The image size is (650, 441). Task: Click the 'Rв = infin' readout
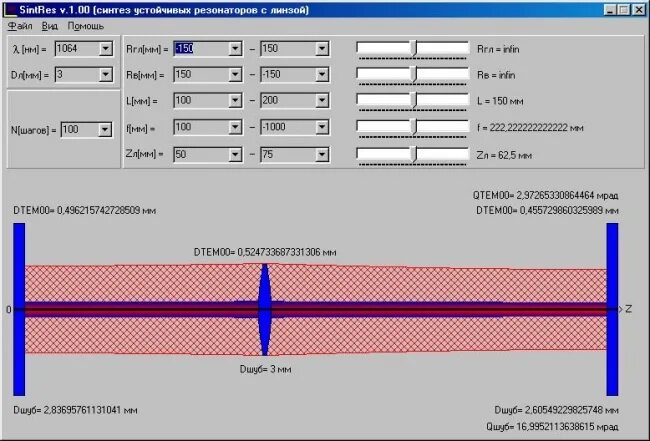496,75
